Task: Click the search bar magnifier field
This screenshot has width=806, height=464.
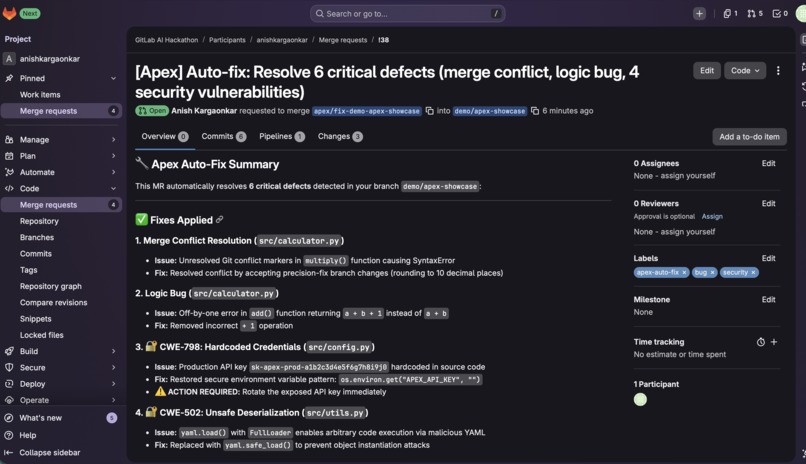Action: pyautogui.click(x=407, y=14)
